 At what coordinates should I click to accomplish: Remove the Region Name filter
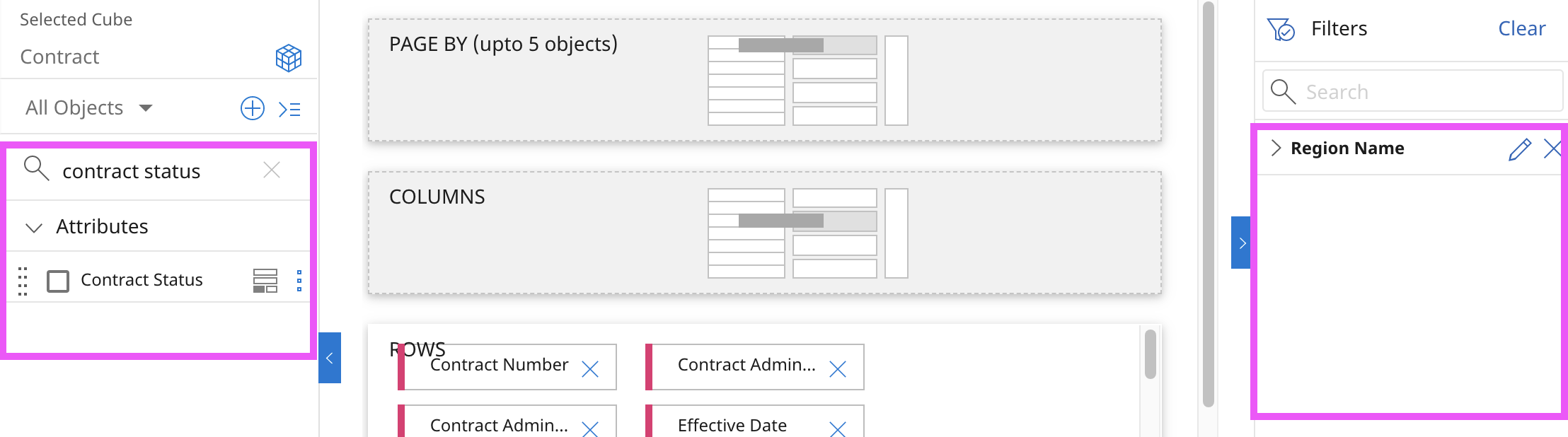(1552, 148)
